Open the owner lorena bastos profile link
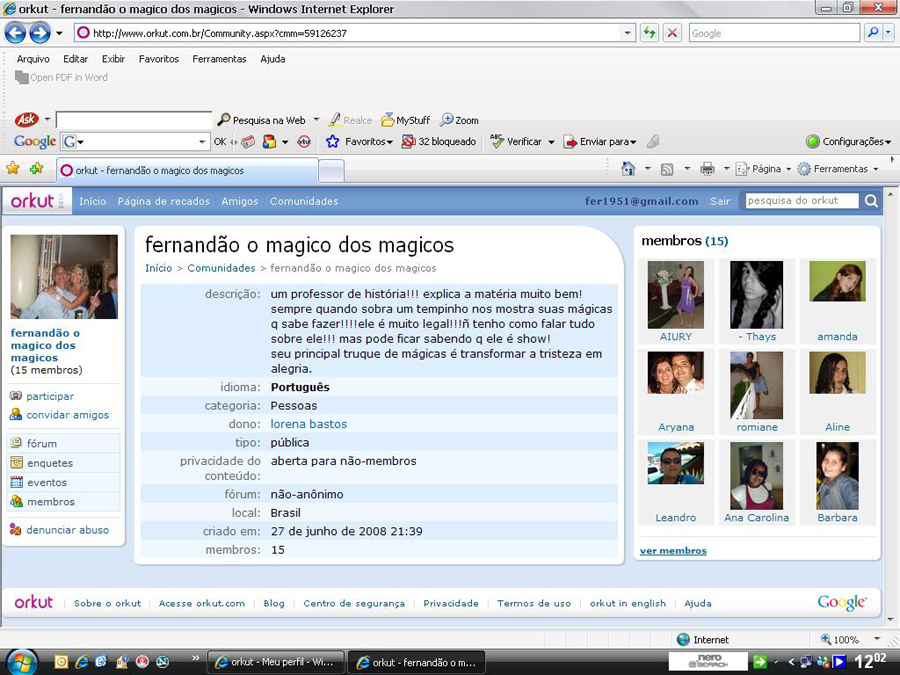The image size is (900, 675). coord(309,424)
